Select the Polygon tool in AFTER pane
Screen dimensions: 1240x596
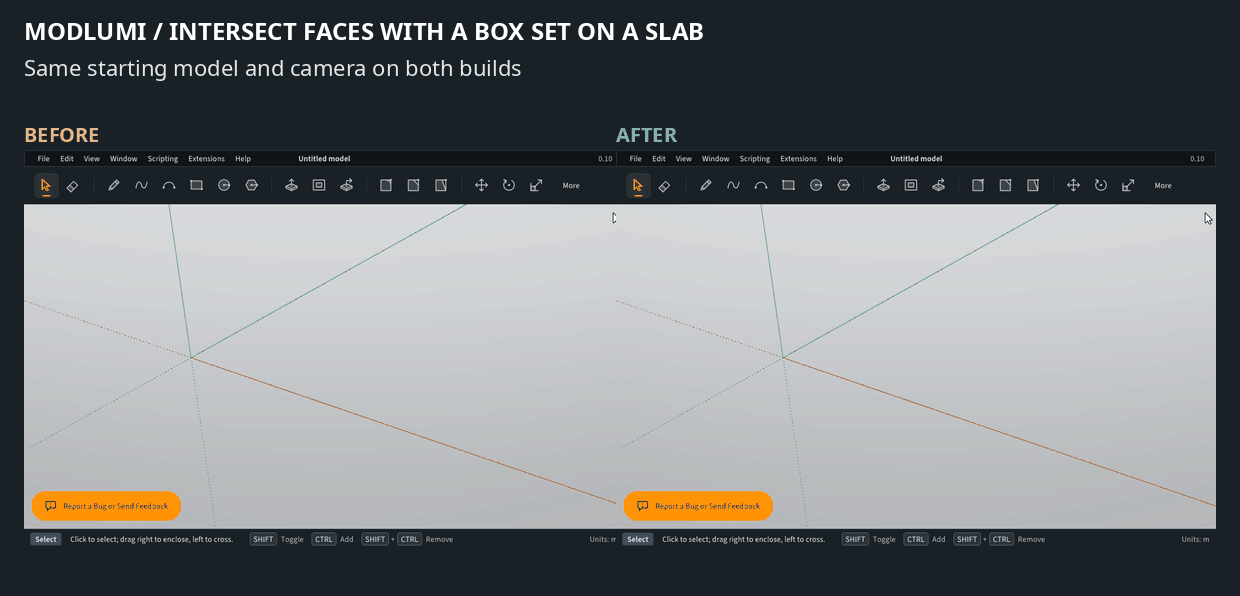(x=843, y=185)
